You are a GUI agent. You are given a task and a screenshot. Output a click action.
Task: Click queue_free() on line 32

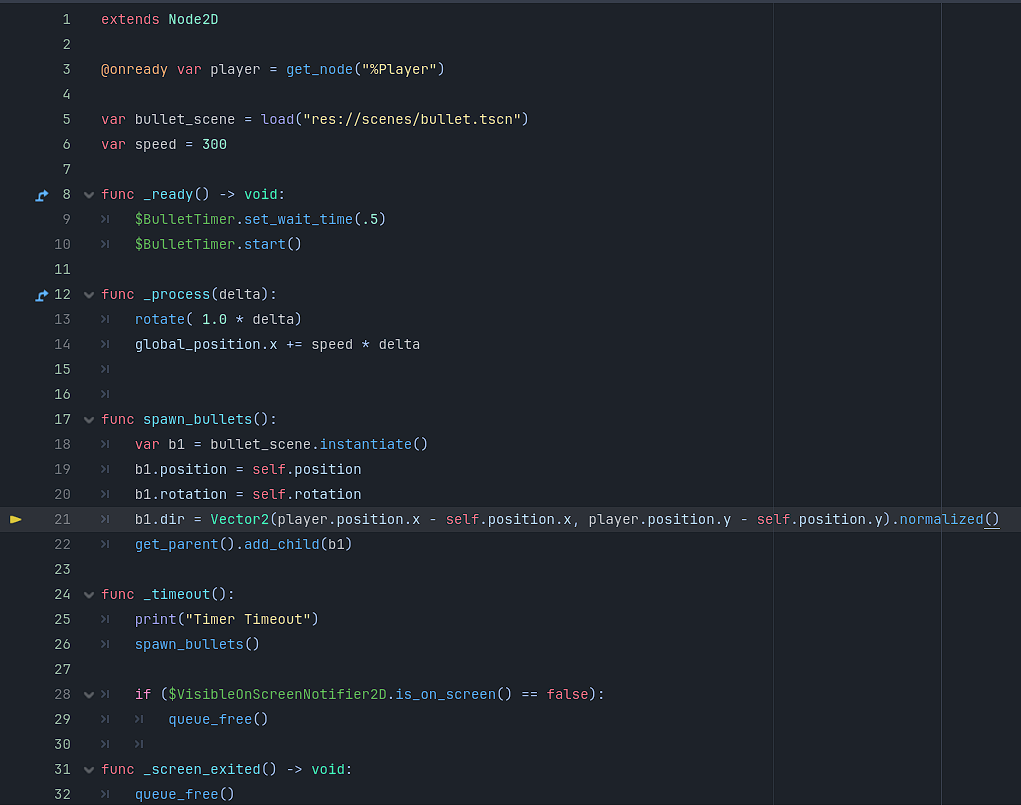tap(185, 794)
